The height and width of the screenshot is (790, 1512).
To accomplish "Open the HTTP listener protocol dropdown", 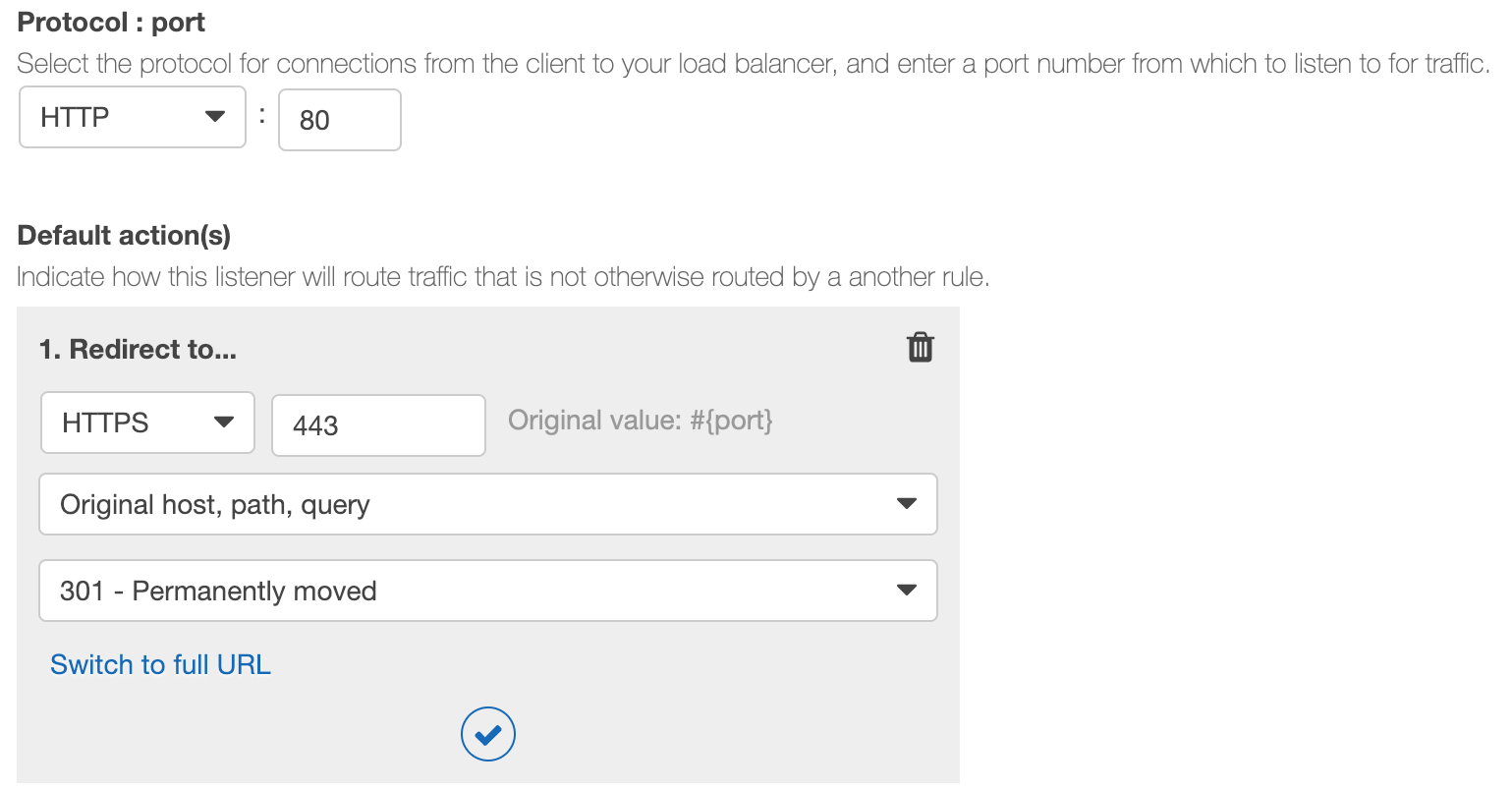I will tap(133, 117).
